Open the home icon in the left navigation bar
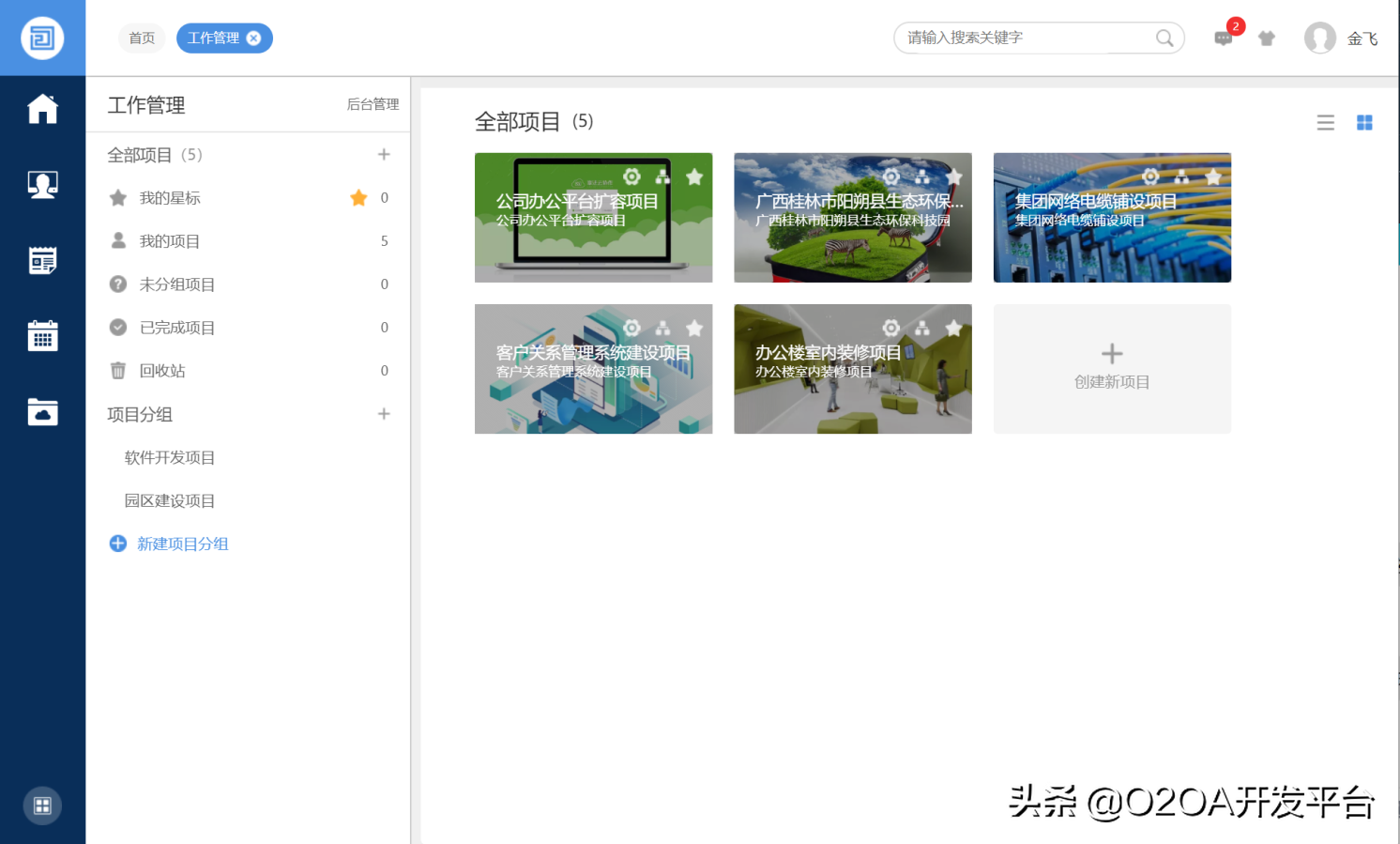The width and height of the screenshot is (1400, 844). [x=42, y=109]
